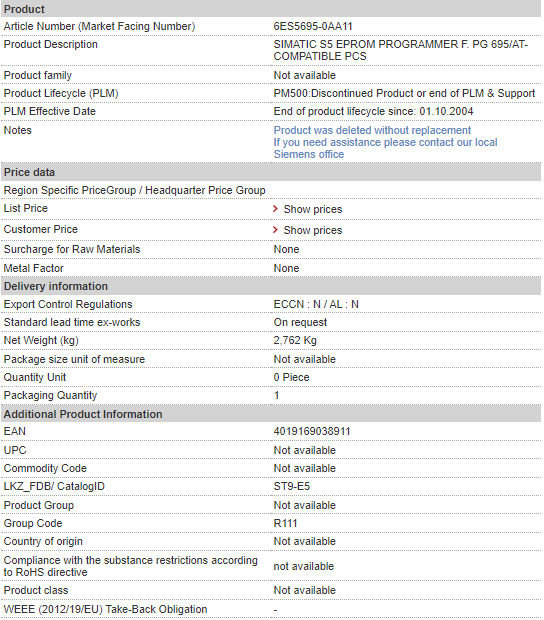Click the Product section header
544x620 pixels.
[x=271, y=9]
